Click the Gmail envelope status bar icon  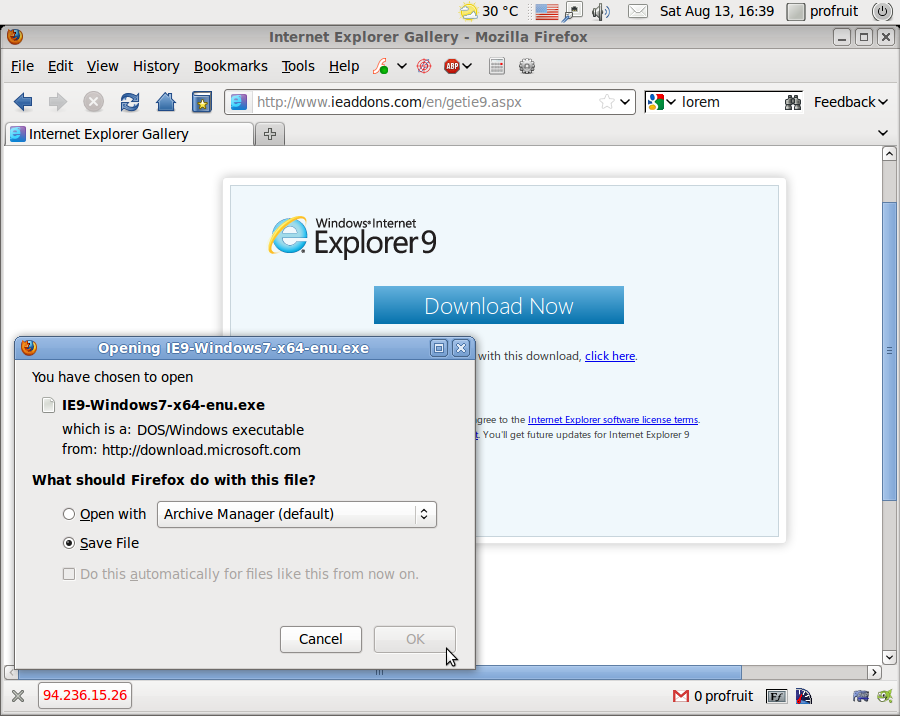click(681, 696)
